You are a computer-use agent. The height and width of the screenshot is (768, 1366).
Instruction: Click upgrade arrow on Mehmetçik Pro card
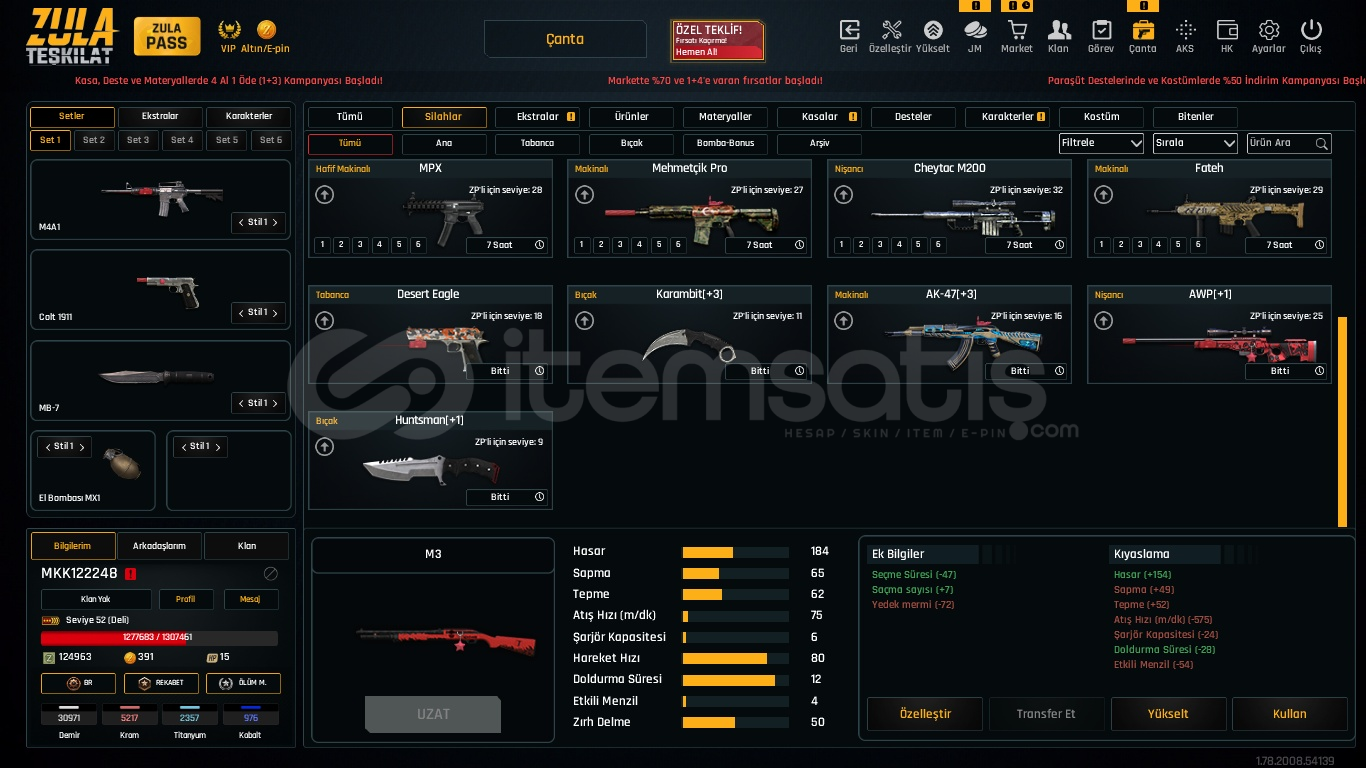(x=584, y=195)
